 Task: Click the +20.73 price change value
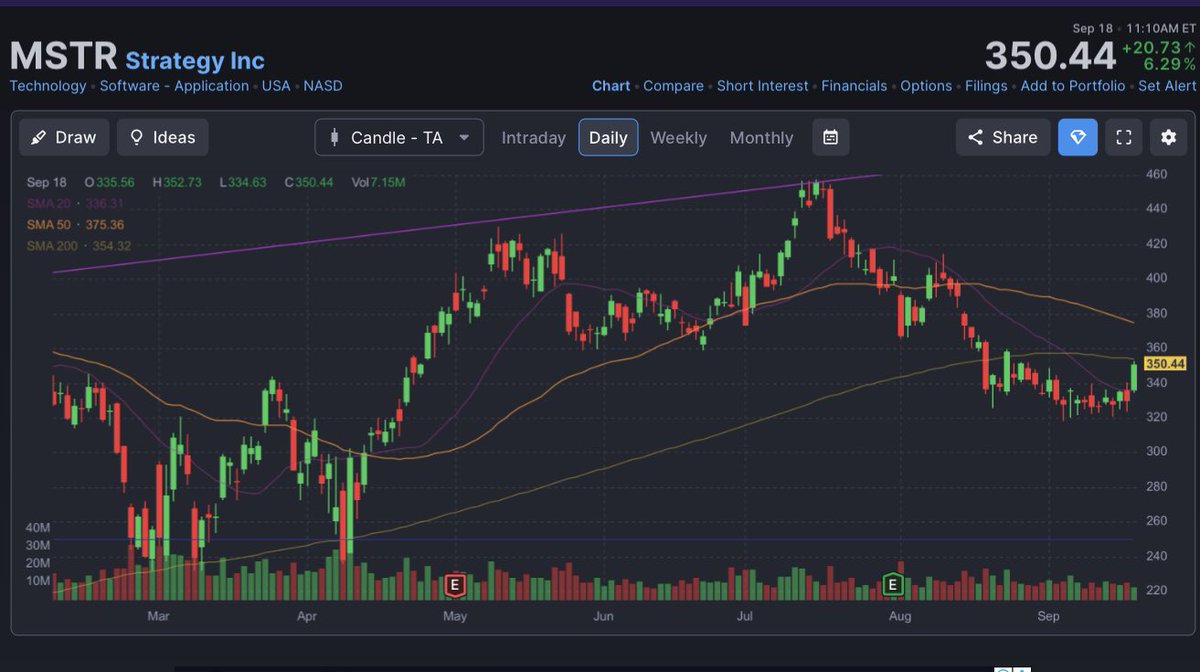[x=1158, y=48]
